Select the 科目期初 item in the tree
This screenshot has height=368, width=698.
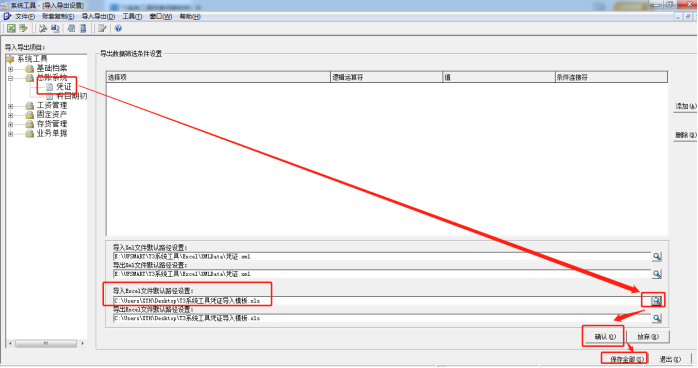(71, 96)
